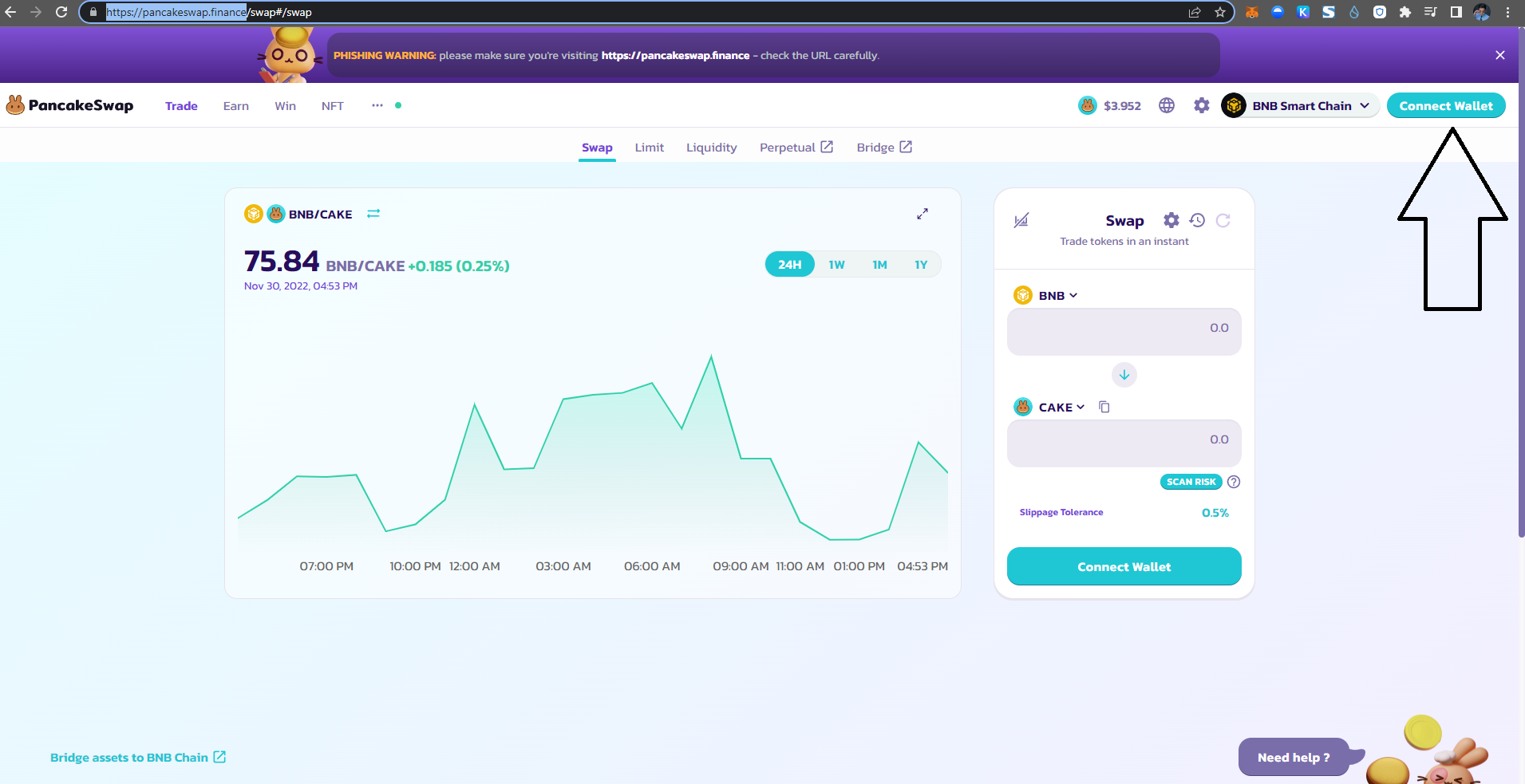The image size is (1525, 784).
Task: Open the Earn menu
Action: (x=235, y=106)
